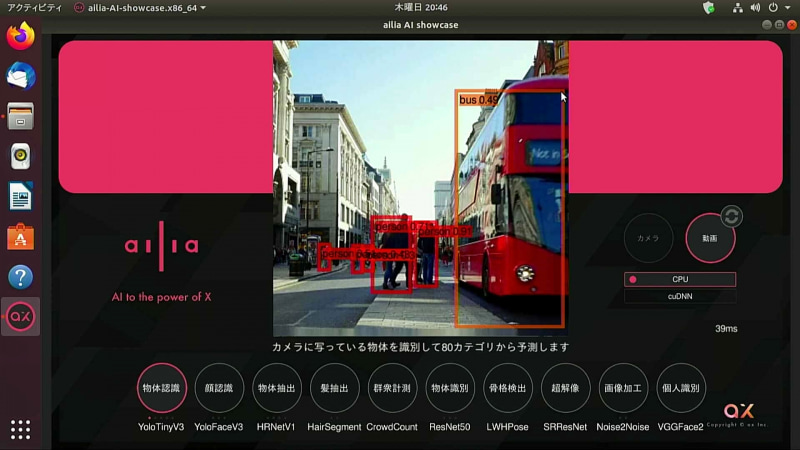
Task: Choose CPU as the processing backend
Action: pyautogui.click(x=680, y=279)
